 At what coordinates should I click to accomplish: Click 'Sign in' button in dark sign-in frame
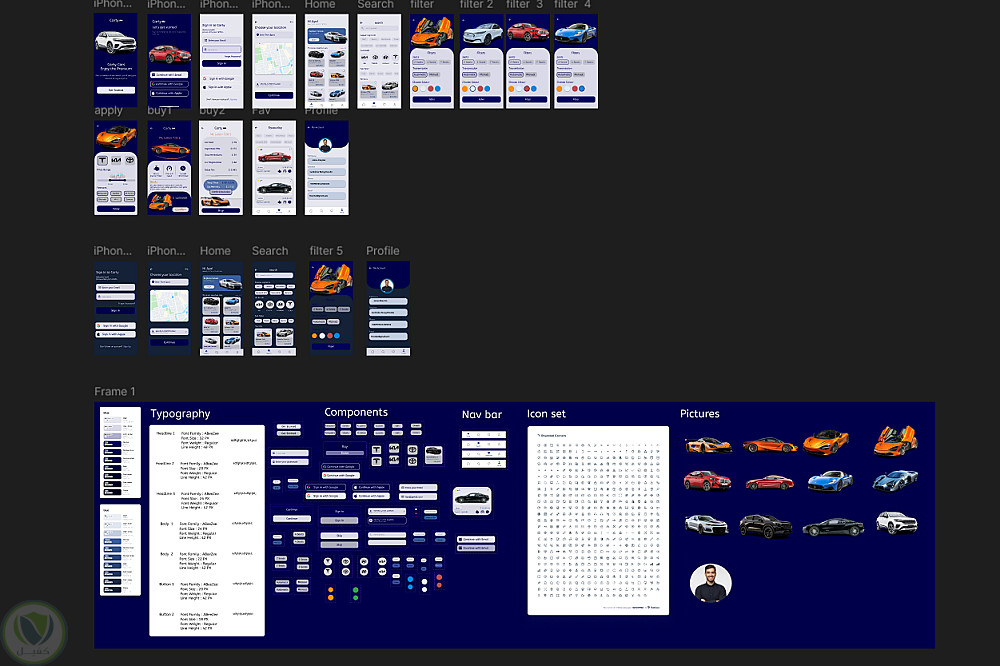coord(115,311)
